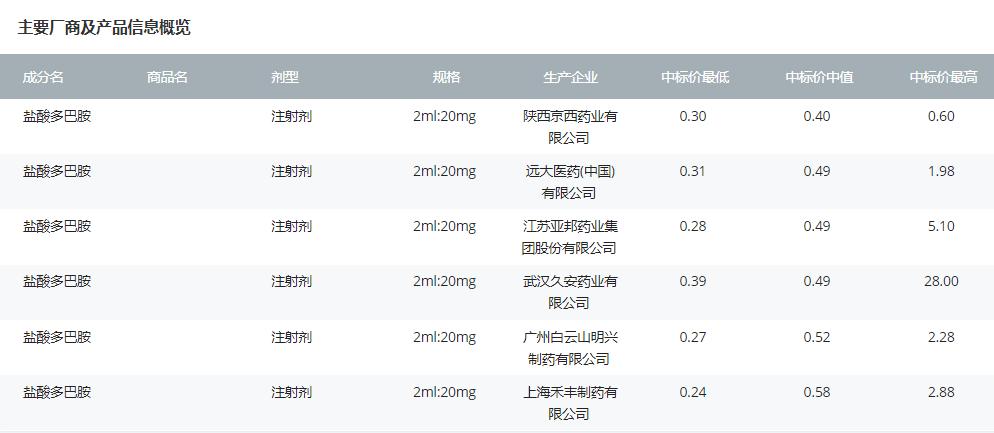The image size is (994, 433).
Task: Select 上海禾丰制药有限公司 entry
Action: coord(570,402)
